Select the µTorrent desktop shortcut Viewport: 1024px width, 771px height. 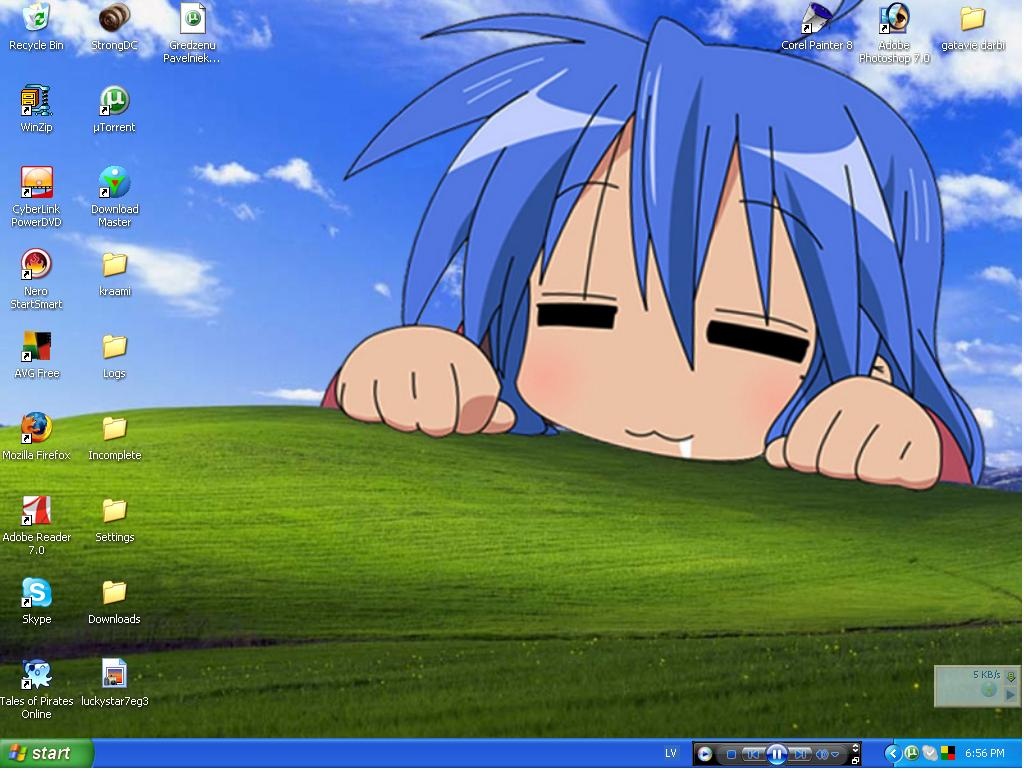click(x=114, y=110)
